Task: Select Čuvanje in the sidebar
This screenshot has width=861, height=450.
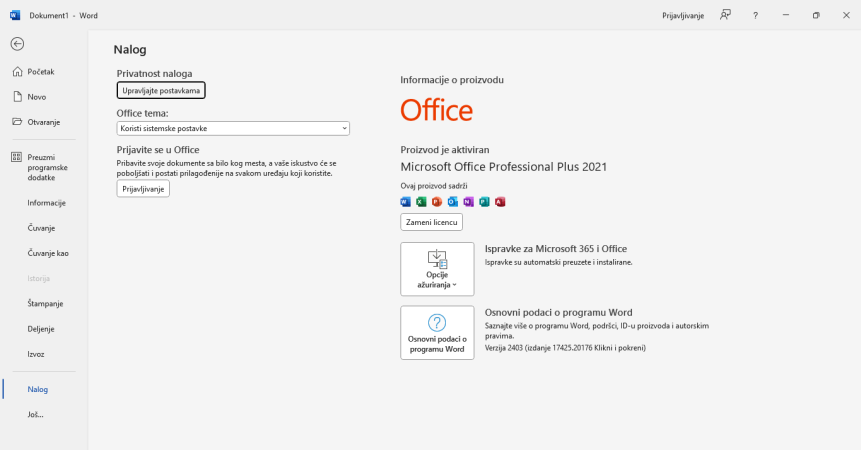Action: click(x=41, y=228)
